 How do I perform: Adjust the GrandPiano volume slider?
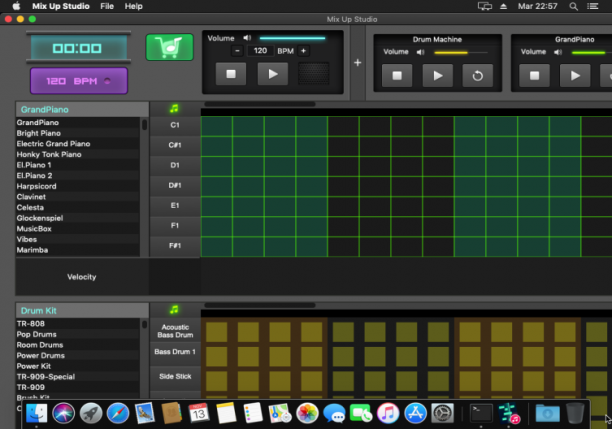pos(591,52)
